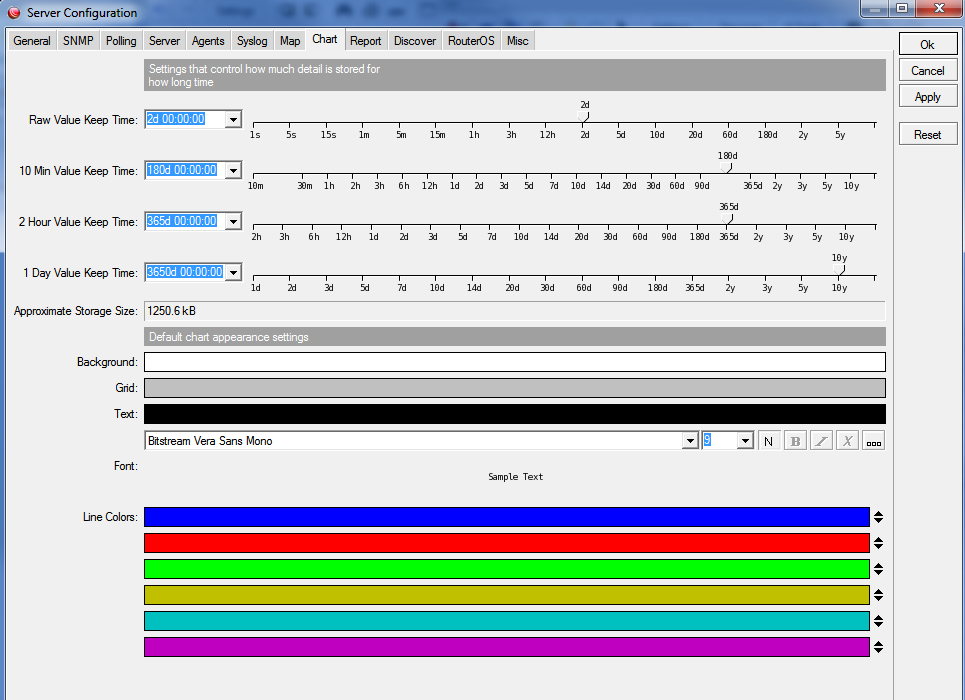Go to the Report tab
This screenshot has height=700, width=965.
[x=366, y=41]
